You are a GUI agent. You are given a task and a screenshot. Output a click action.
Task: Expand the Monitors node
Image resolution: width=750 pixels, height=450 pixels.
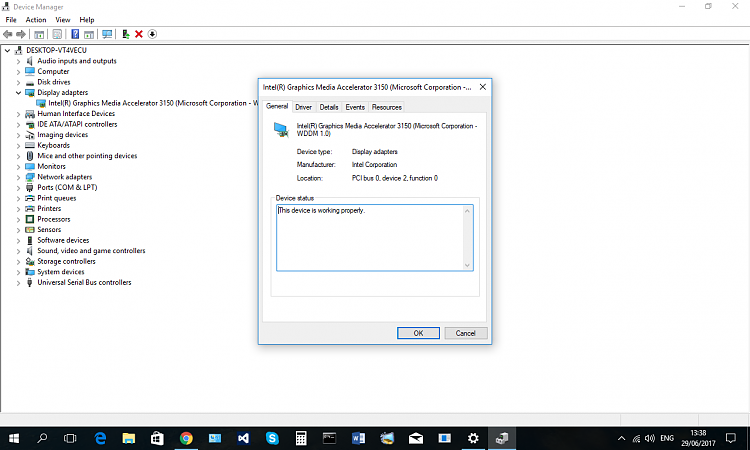pyautogui.click(x=18, y=166)
